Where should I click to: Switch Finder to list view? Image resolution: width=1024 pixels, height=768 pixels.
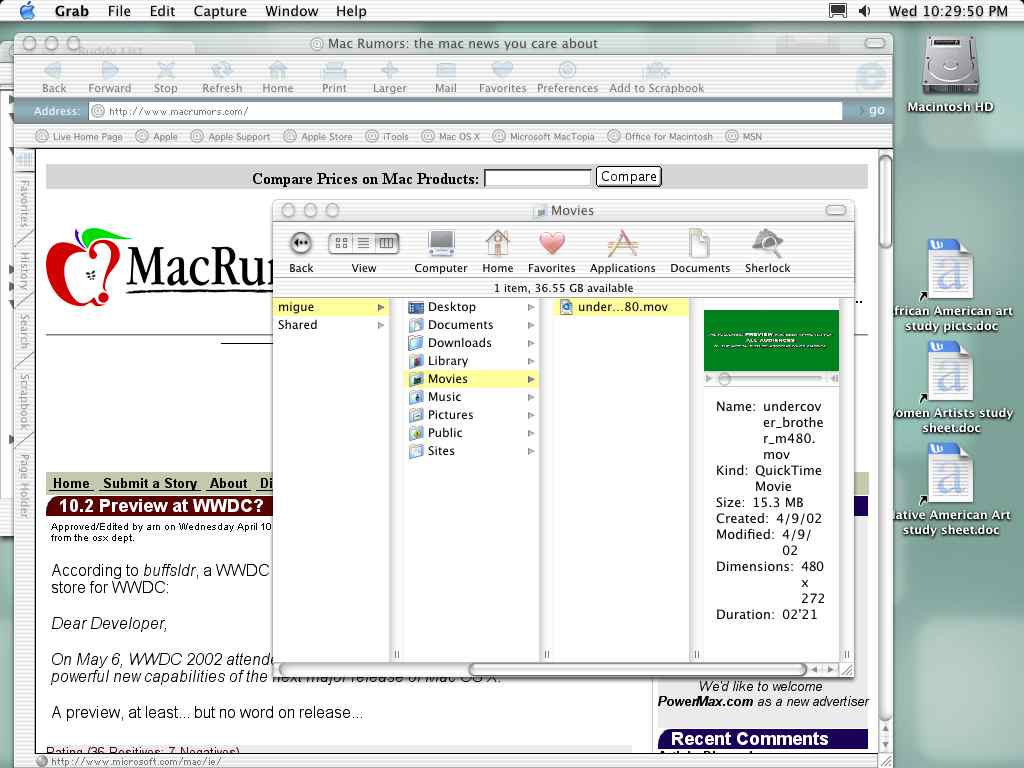(x=364, y=244)
